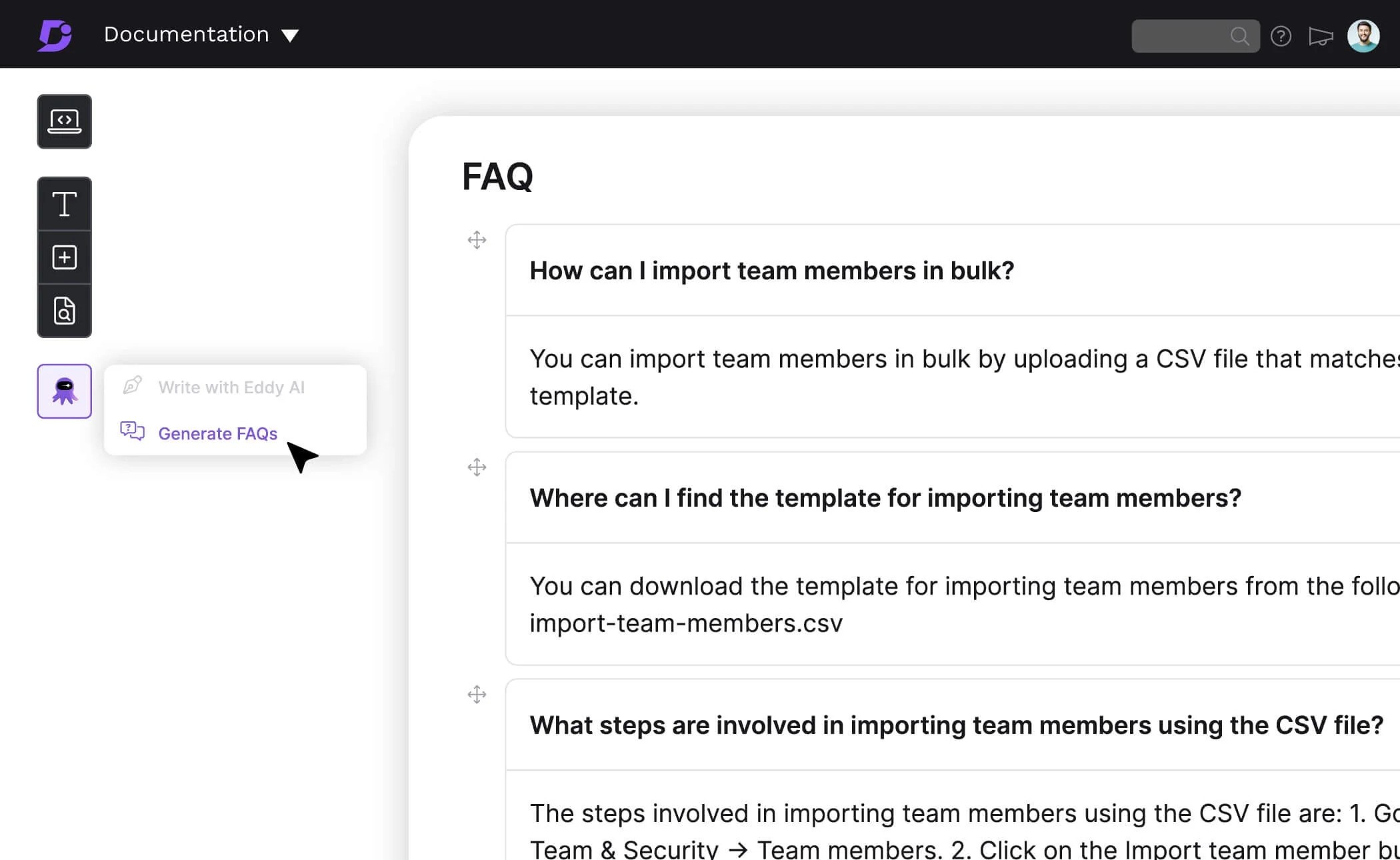Select Write with Eddy AI option
Viewport: 1400px width, 860px height.
tap(231, 387)
